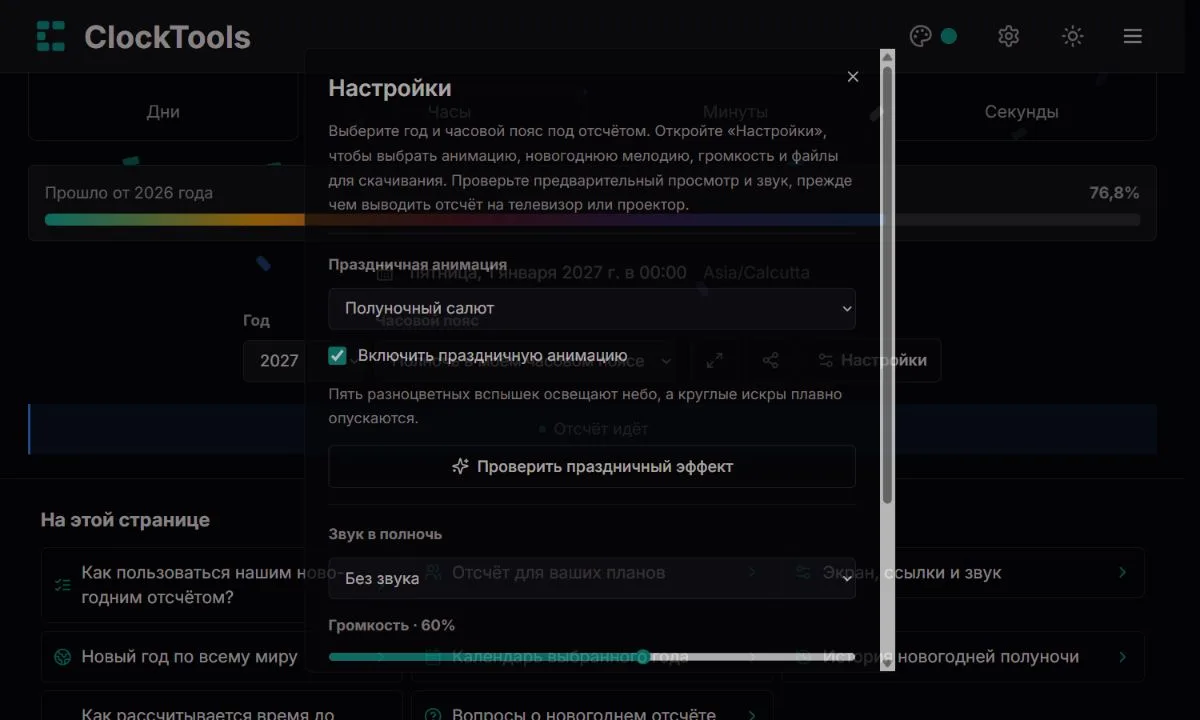The width and height of the screenshot is (1200, 720).
Task: Select the teal accent color dot
Action: pyautogui.click(x=949, y=36)
